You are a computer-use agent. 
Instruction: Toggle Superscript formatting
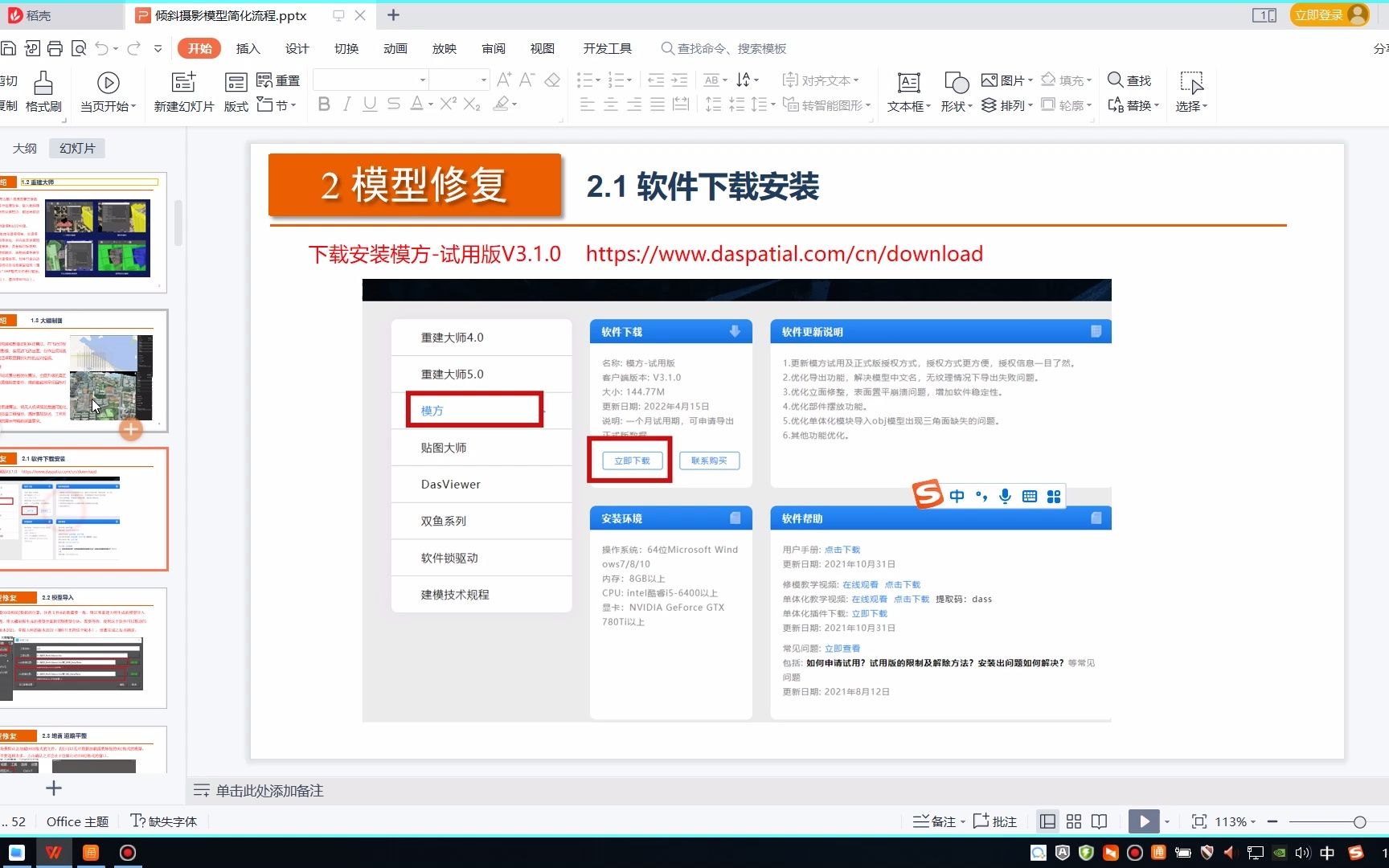coord(448,104)
